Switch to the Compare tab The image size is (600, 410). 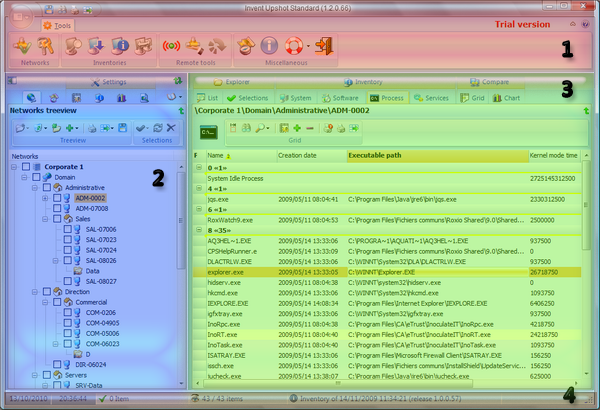(489, 82)
